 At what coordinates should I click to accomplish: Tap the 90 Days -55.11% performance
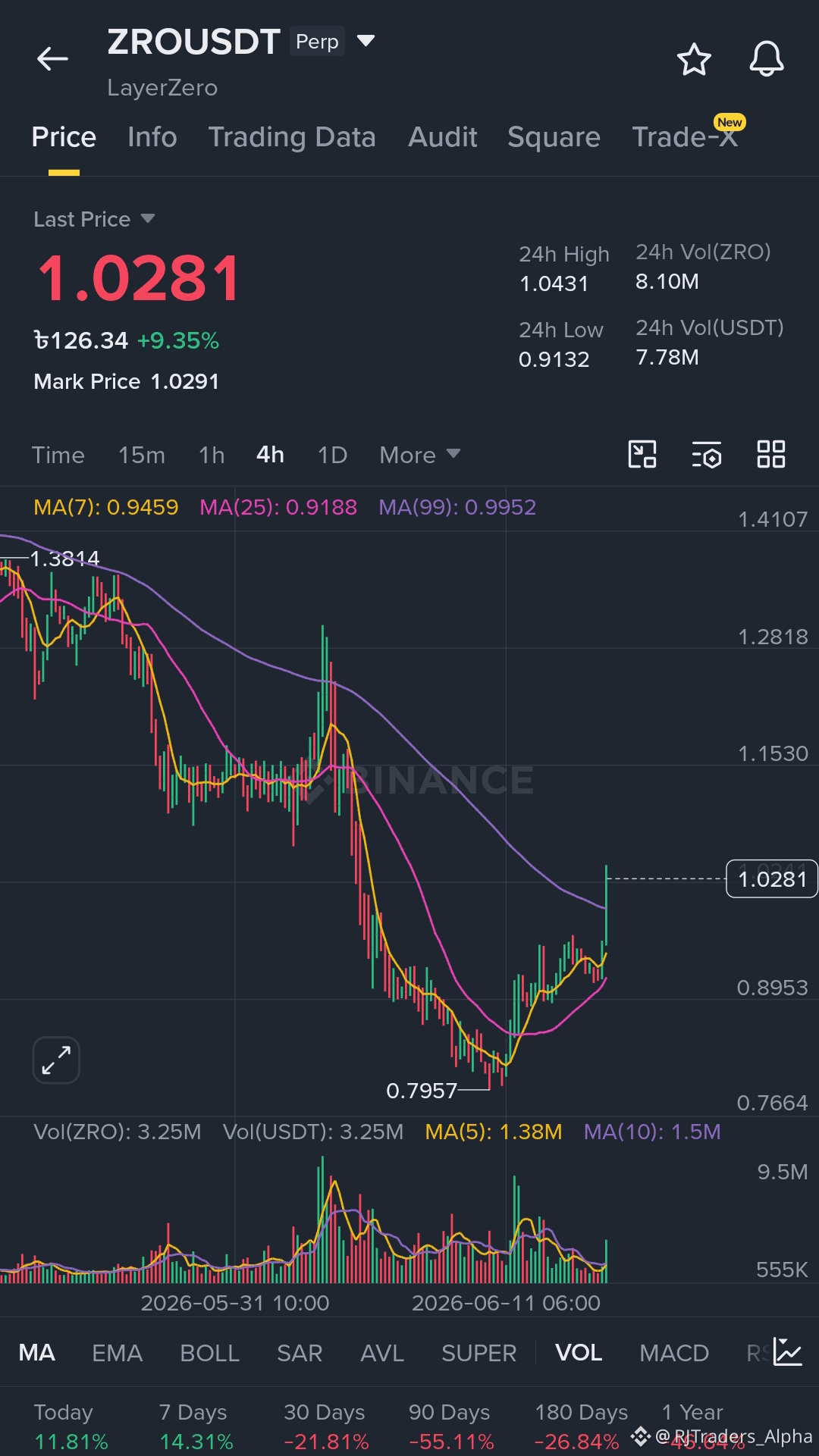click(x=451, y=1426)
